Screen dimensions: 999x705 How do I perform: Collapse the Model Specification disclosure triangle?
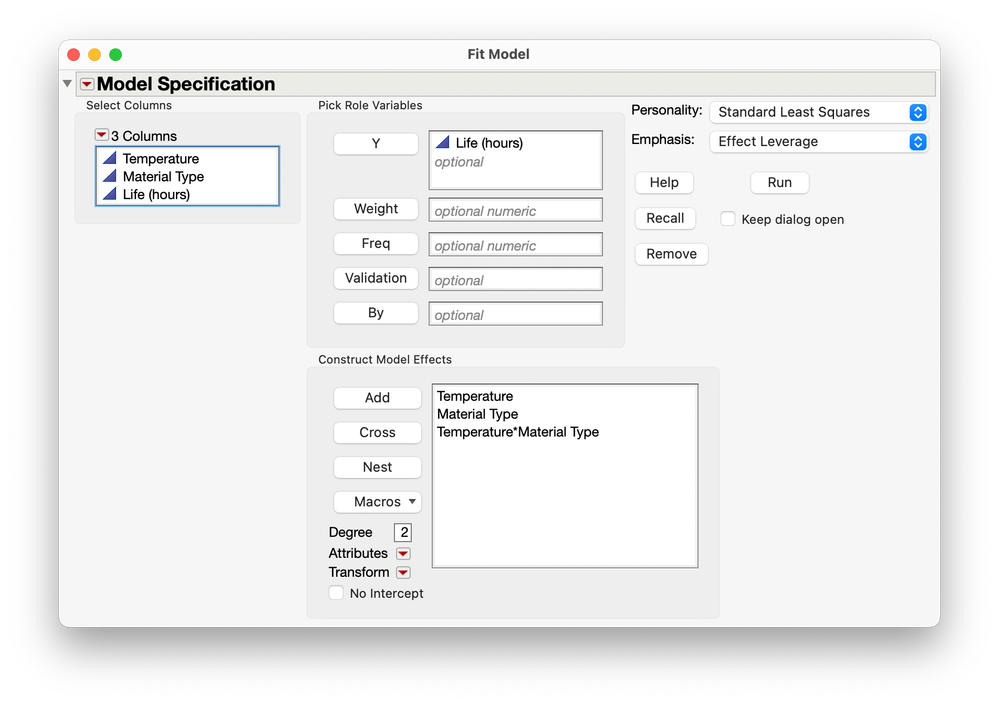tap(68, 83)
